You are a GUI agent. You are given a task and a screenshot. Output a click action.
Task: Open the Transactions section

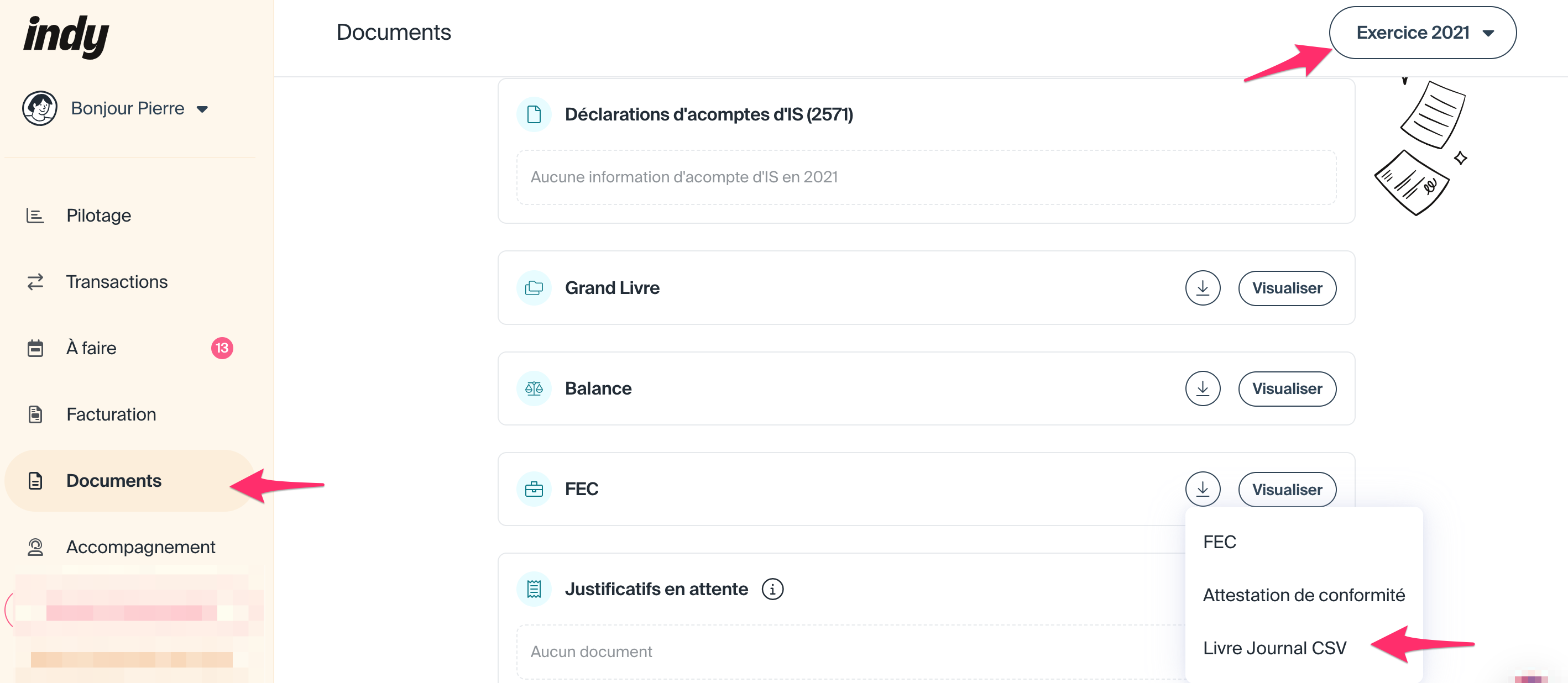[x=116, y=282]
